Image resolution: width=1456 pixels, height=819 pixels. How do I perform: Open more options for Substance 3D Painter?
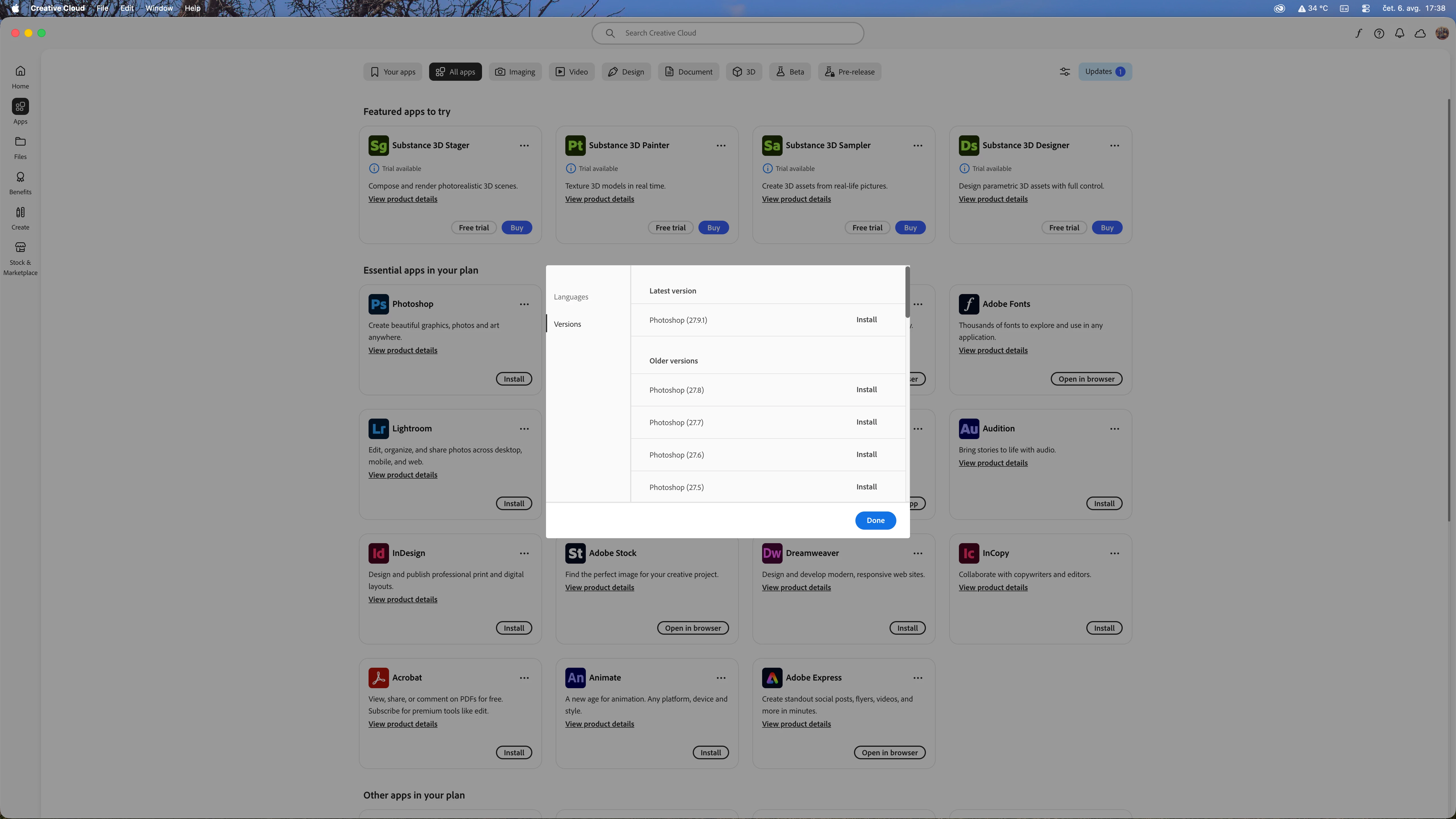(x=721, y=146)
